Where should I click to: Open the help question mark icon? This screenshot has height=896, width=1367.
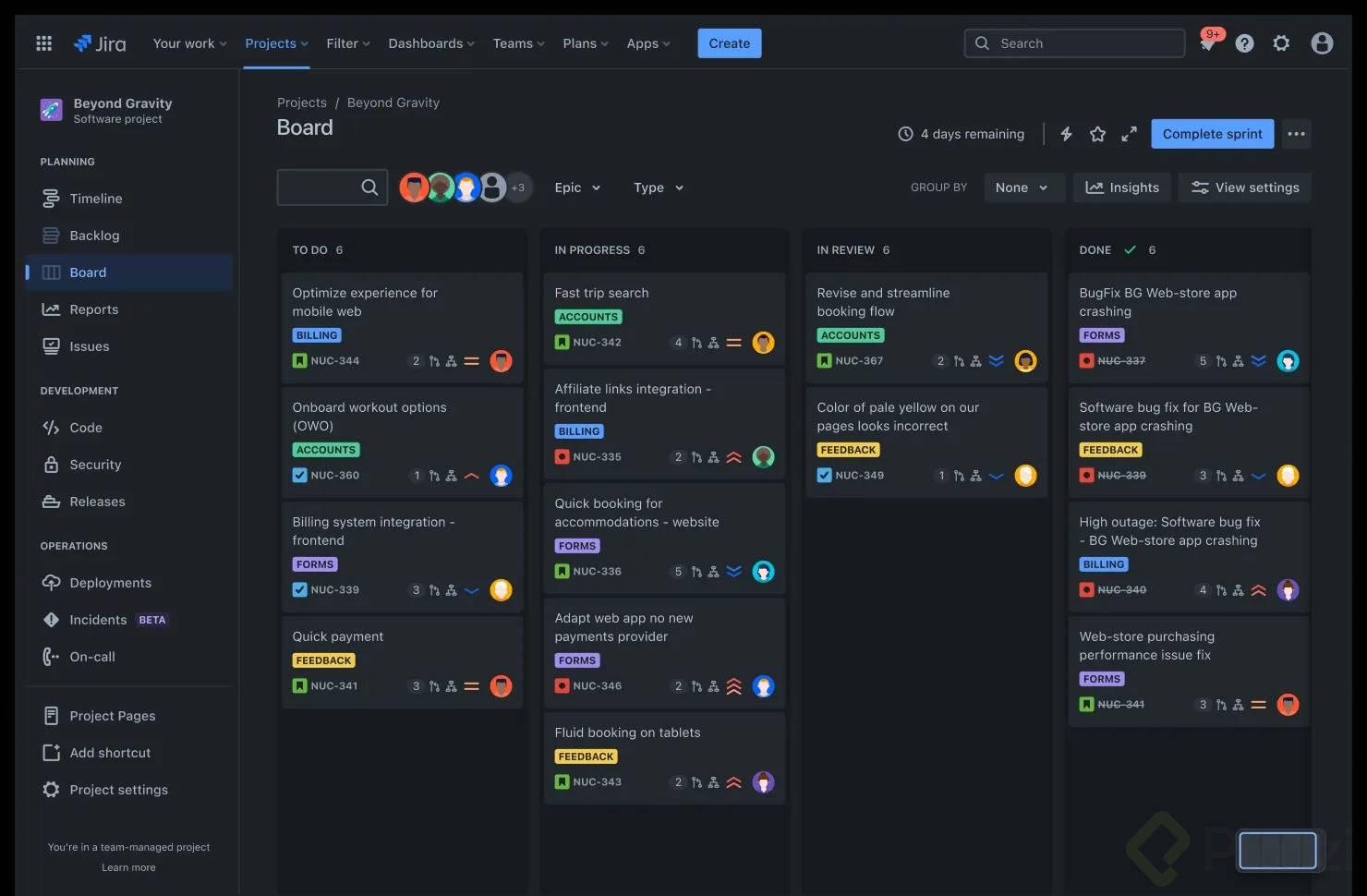1244,43
